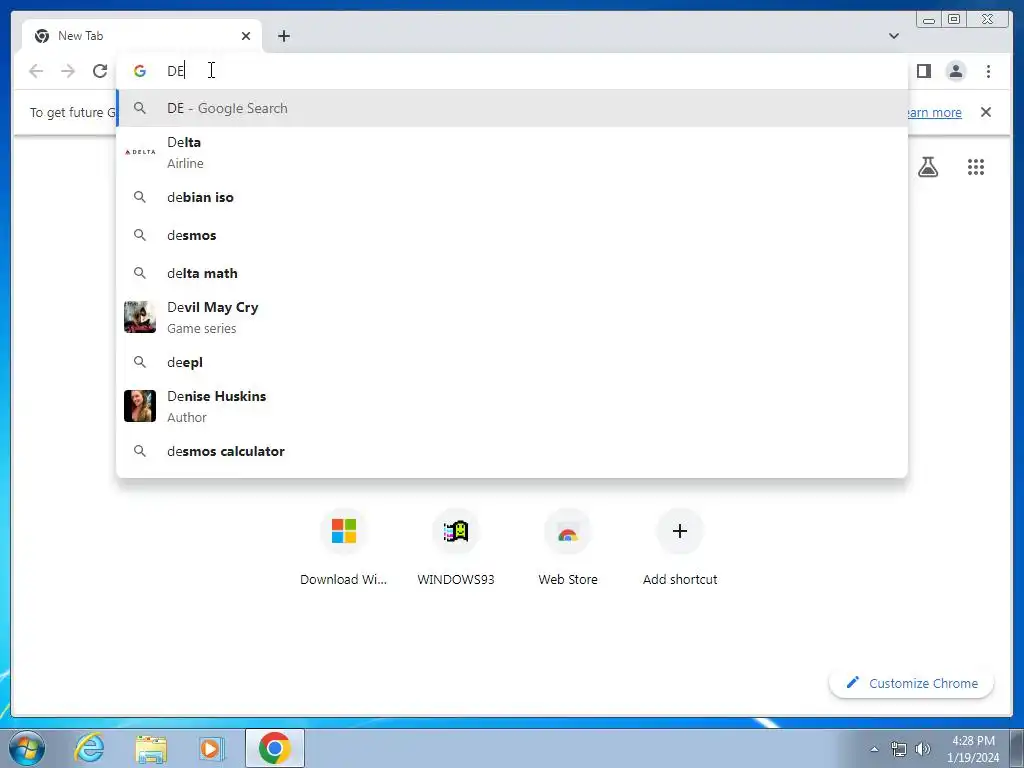Open the WINDOWS93 shortcut tile

pyautogui.click(x=456, y=549)
